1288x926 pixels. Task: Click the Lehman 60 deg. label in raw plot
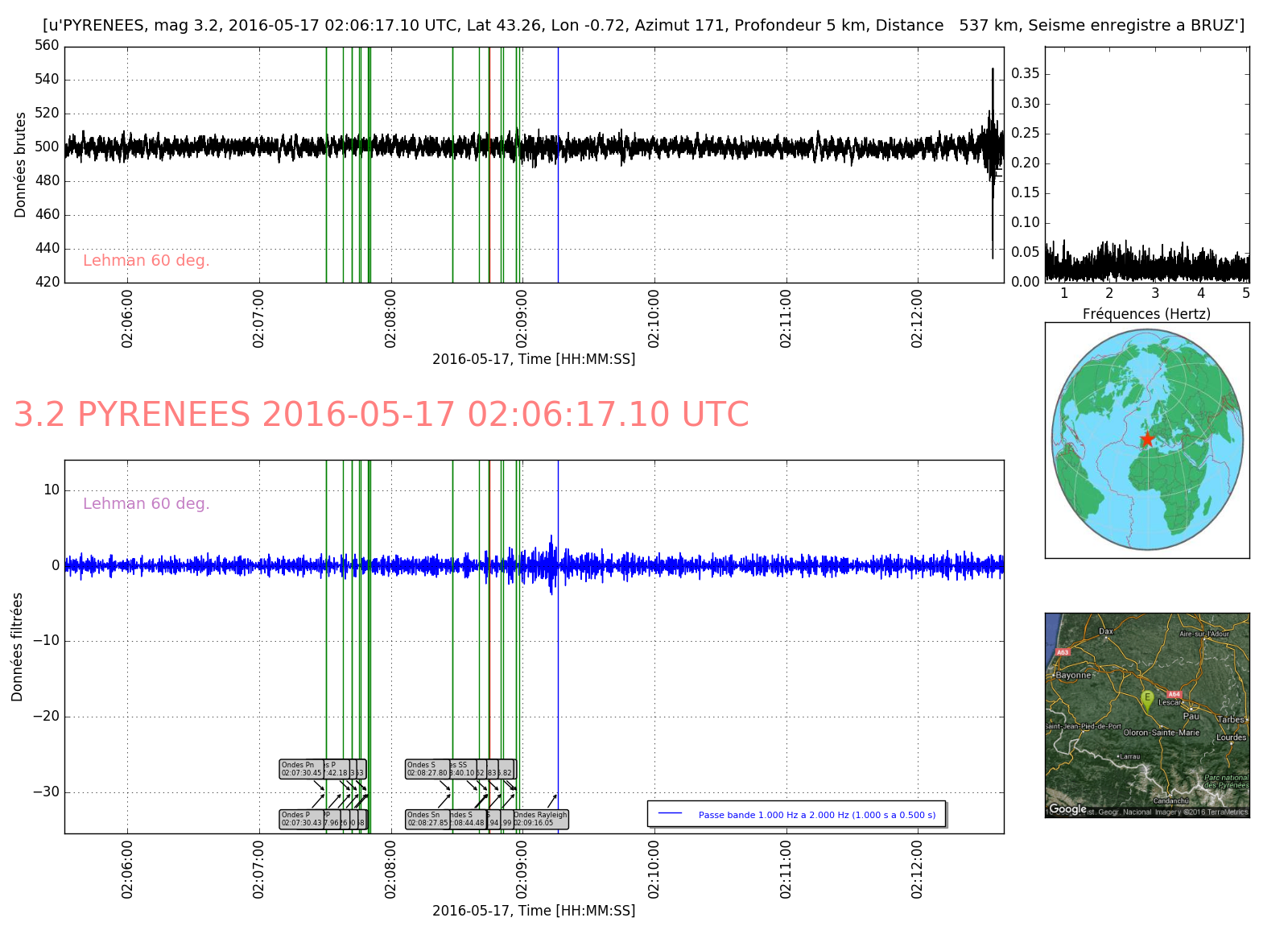146,261
